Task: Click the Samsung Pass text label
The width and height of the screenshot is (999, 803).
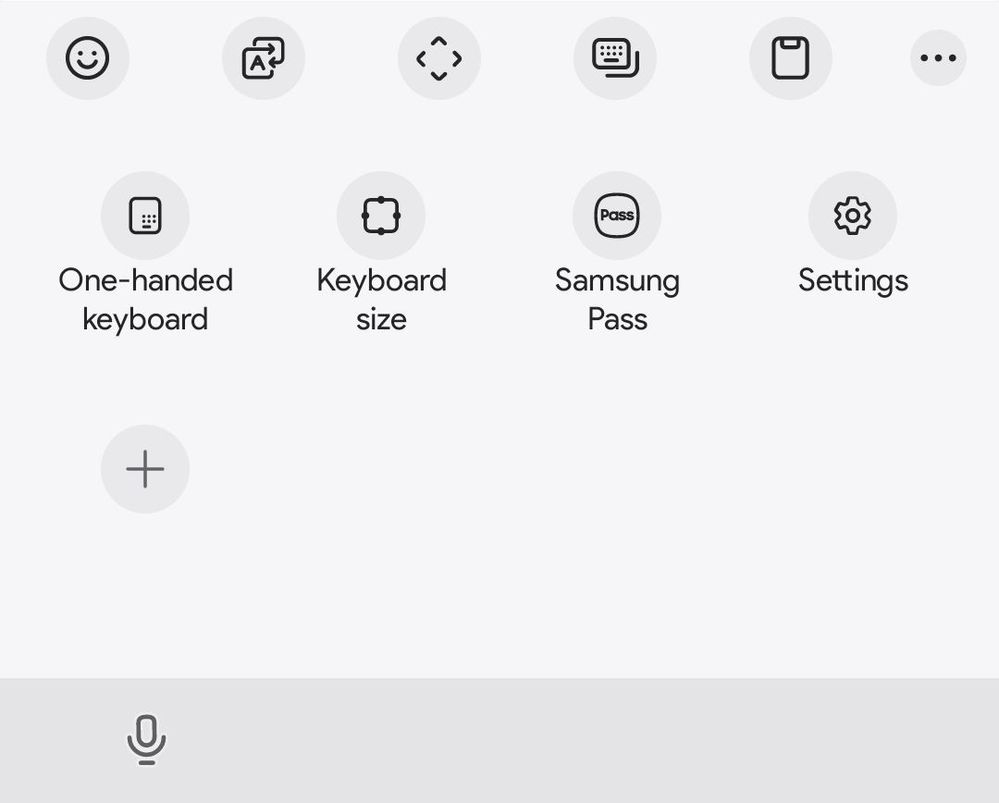Action: [x=617, y=300]
